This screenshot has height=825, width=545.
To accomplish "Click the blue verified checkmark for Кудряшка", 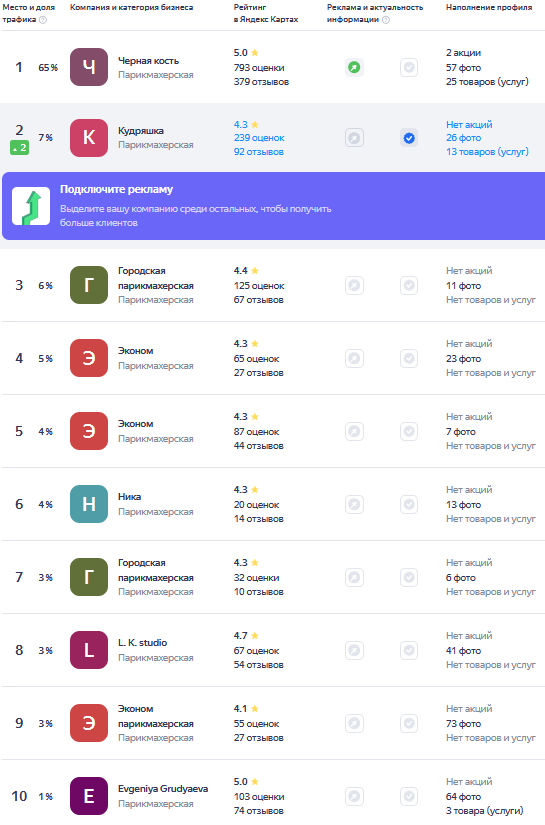I will tap(409, 138).
